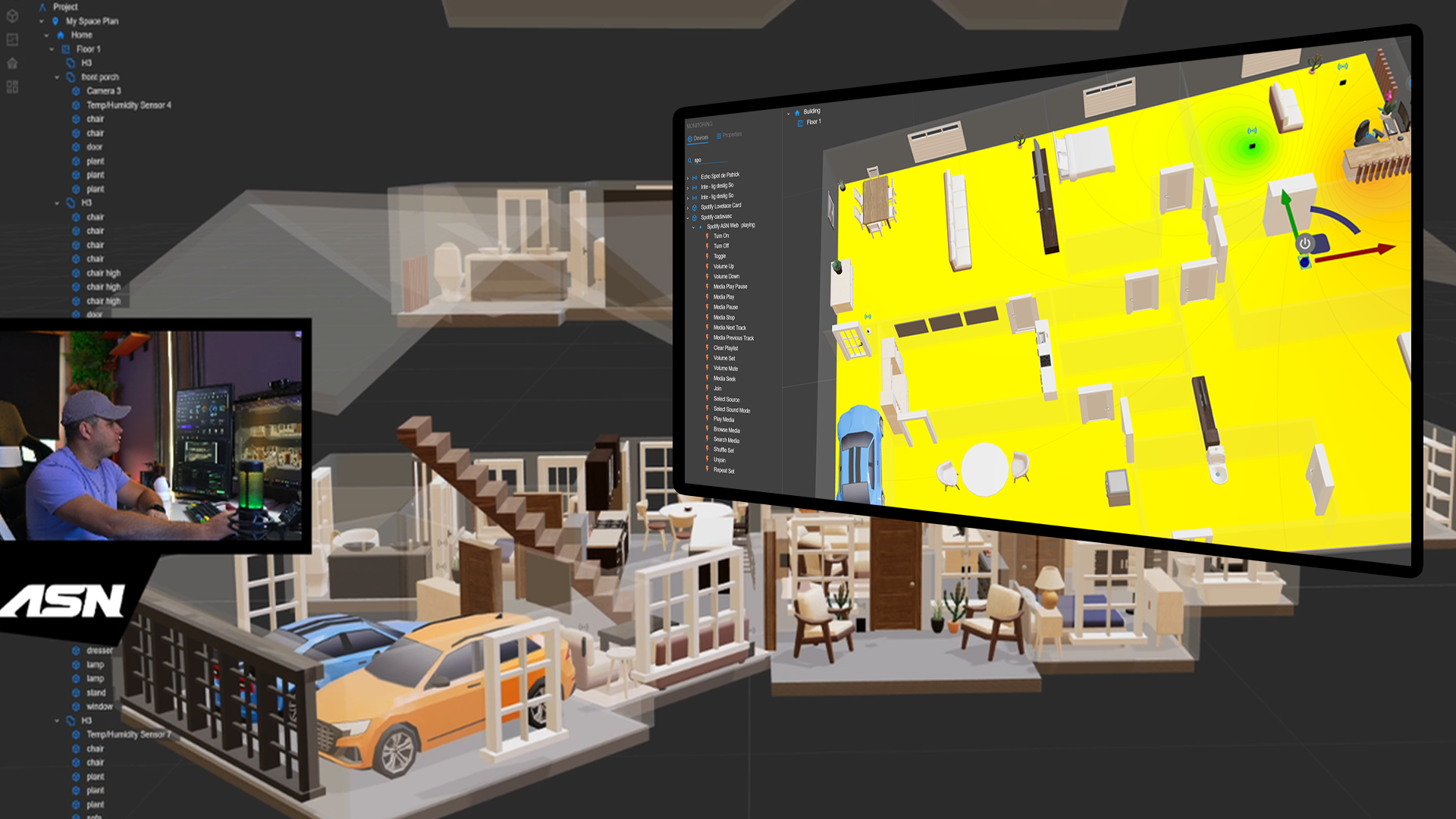The height and width of the screenshot is (819, 1456).
Task: Select the Media Play Pause action
Action: click(x=730, y=287)
